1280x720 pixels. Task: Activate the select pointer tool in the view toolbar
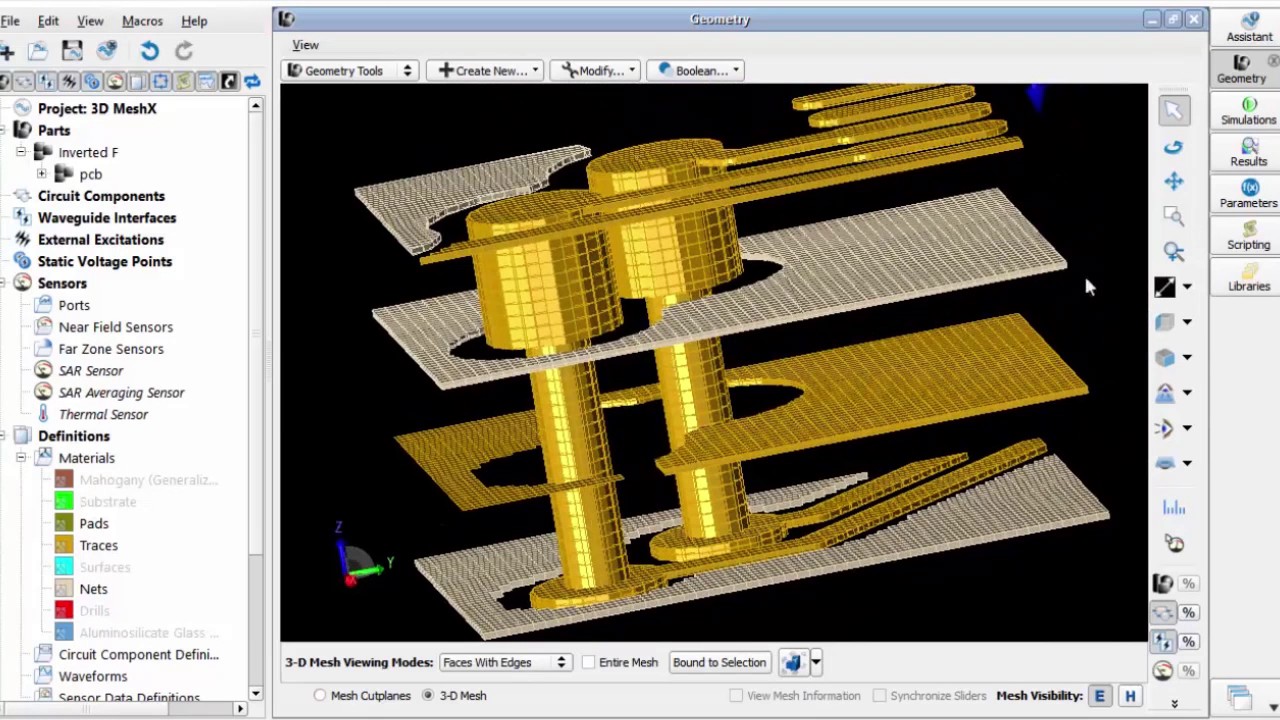pos(1174,111)
